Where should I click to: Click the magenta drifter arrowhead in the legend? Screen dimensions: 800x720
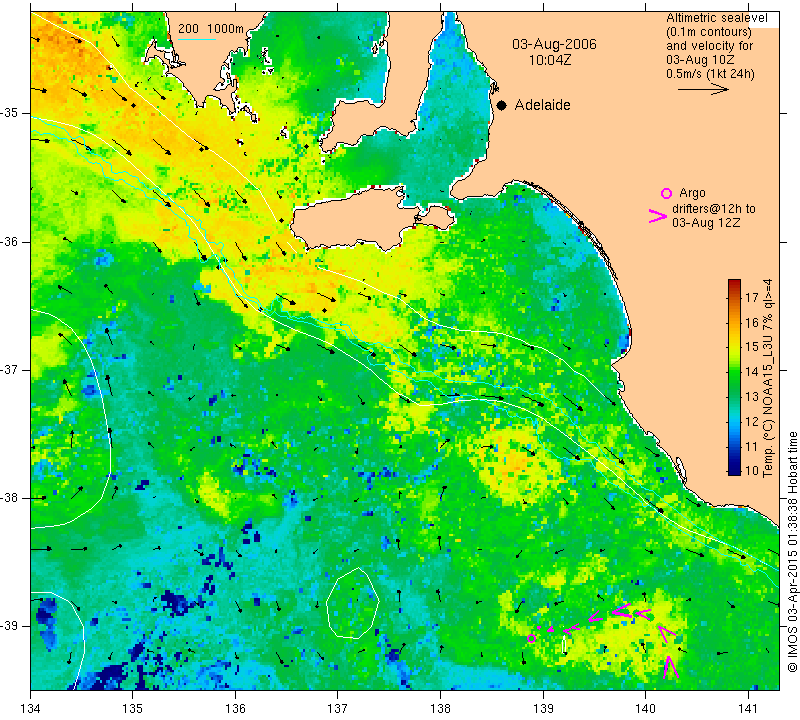click(x=658, y=216)
